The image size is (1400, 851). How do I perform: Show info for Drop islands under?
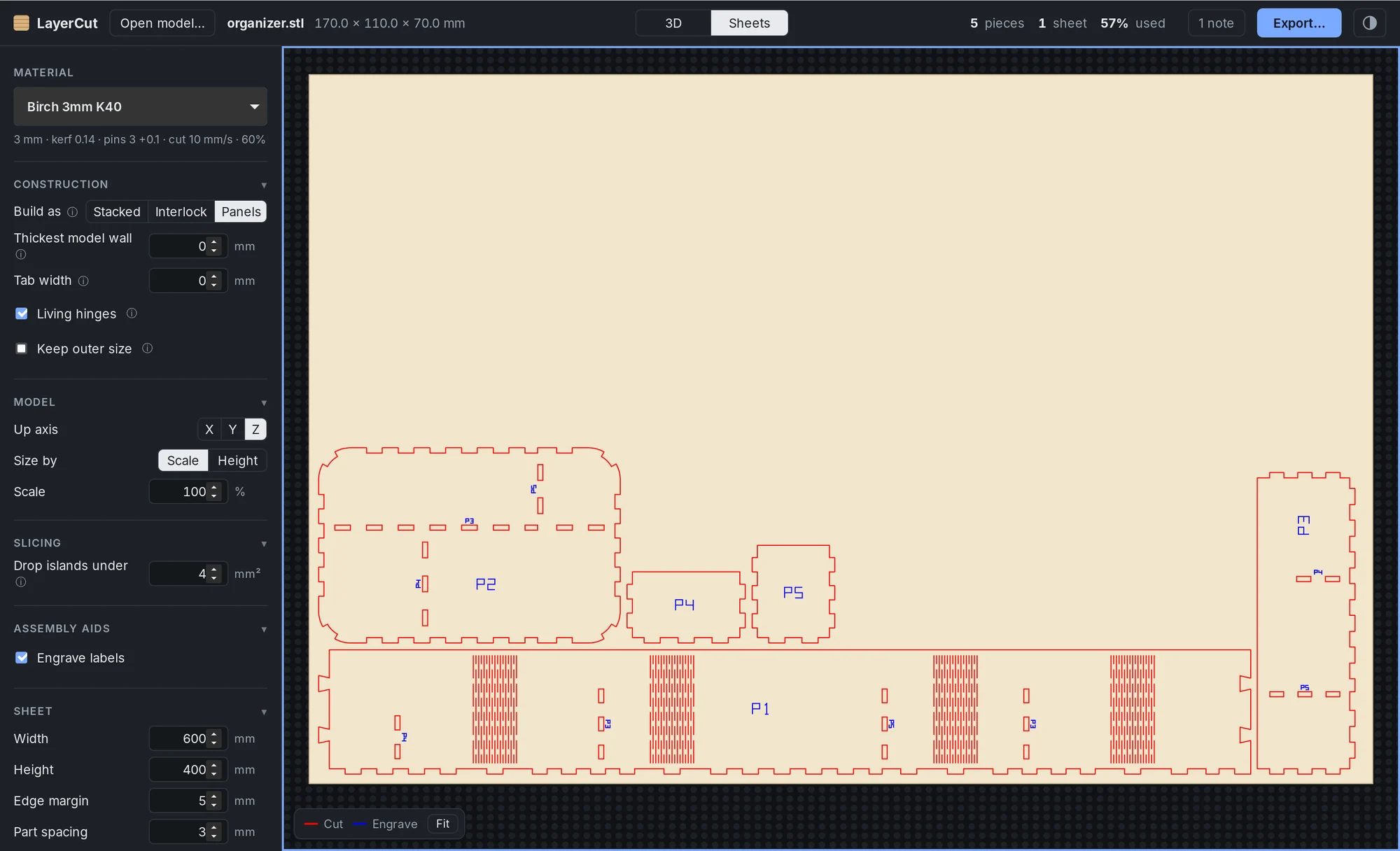coord(21,582)
